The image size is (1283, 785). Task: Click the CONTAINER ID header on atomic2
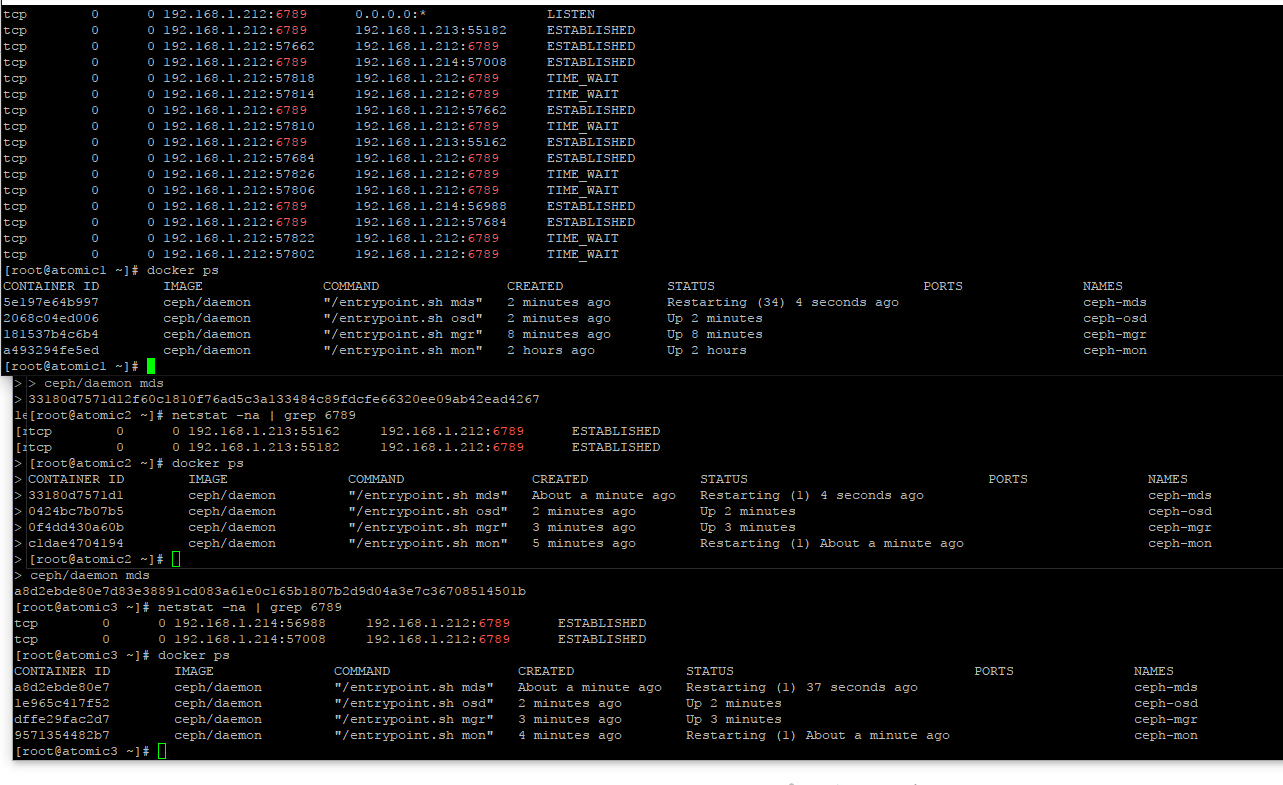coord(76,479)
